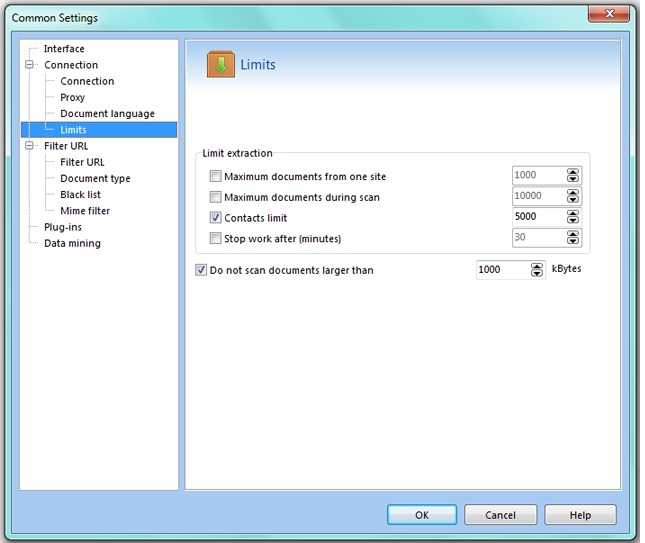
Task: Enable Maximum documents from one site checkbox
Action: coord(216,176)
